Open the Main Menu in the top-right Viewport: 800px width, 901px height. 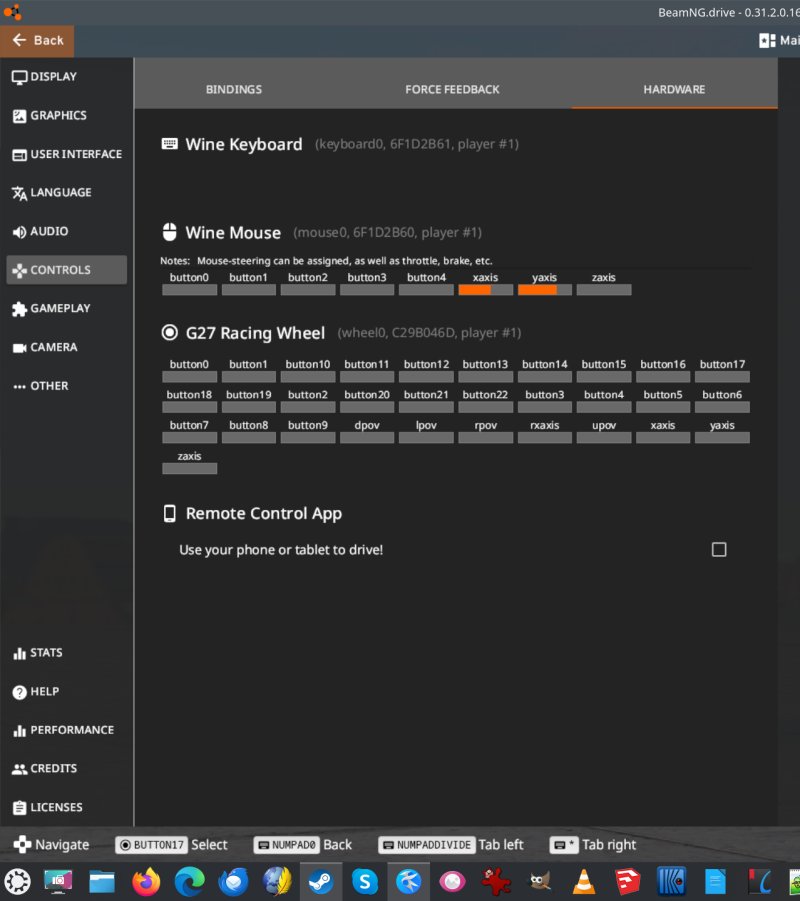coord(780,40)
